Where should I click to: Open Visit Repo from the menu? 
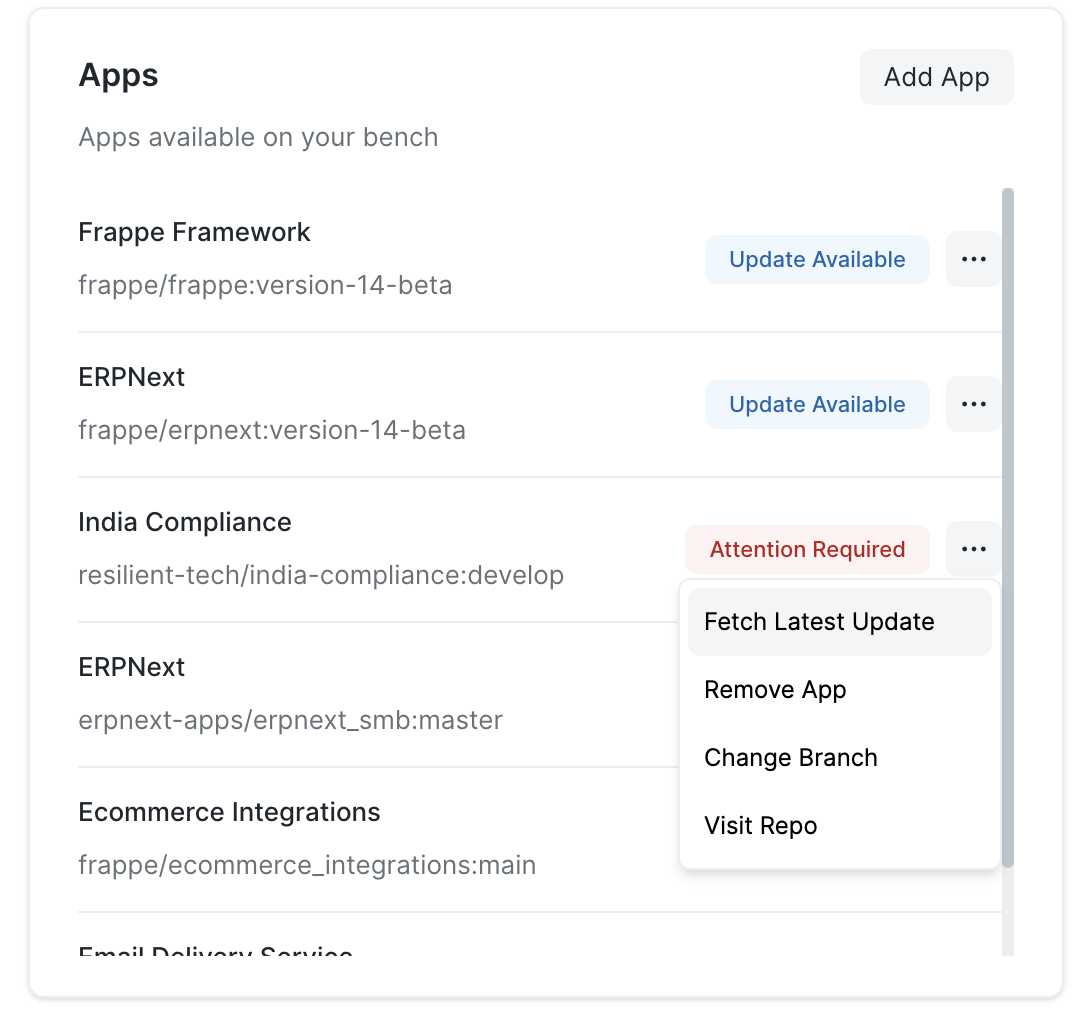tap(760, 826)
